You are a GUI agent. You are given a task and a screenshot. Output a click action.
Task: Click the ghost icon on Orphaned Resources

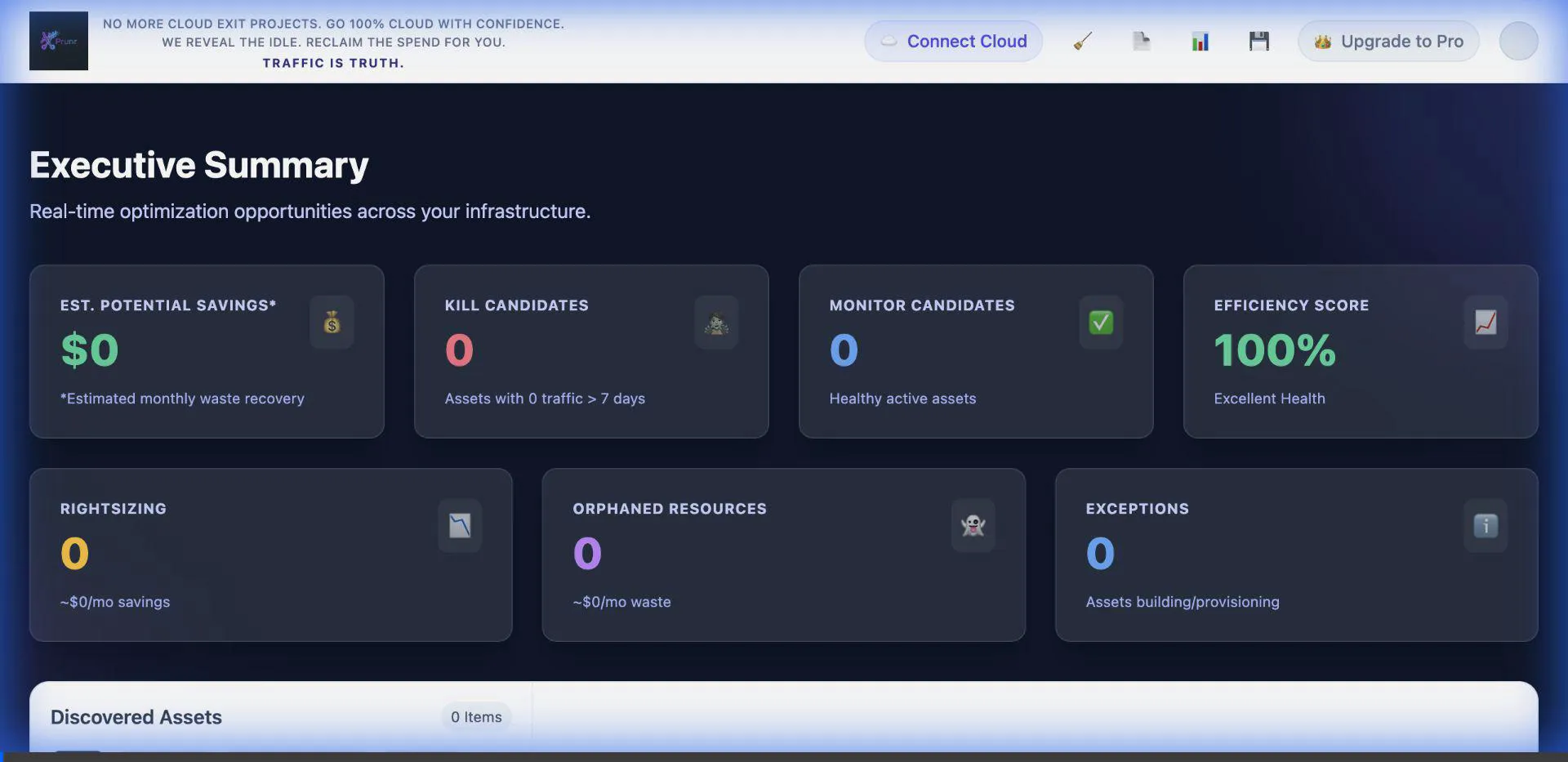(973, 525)
